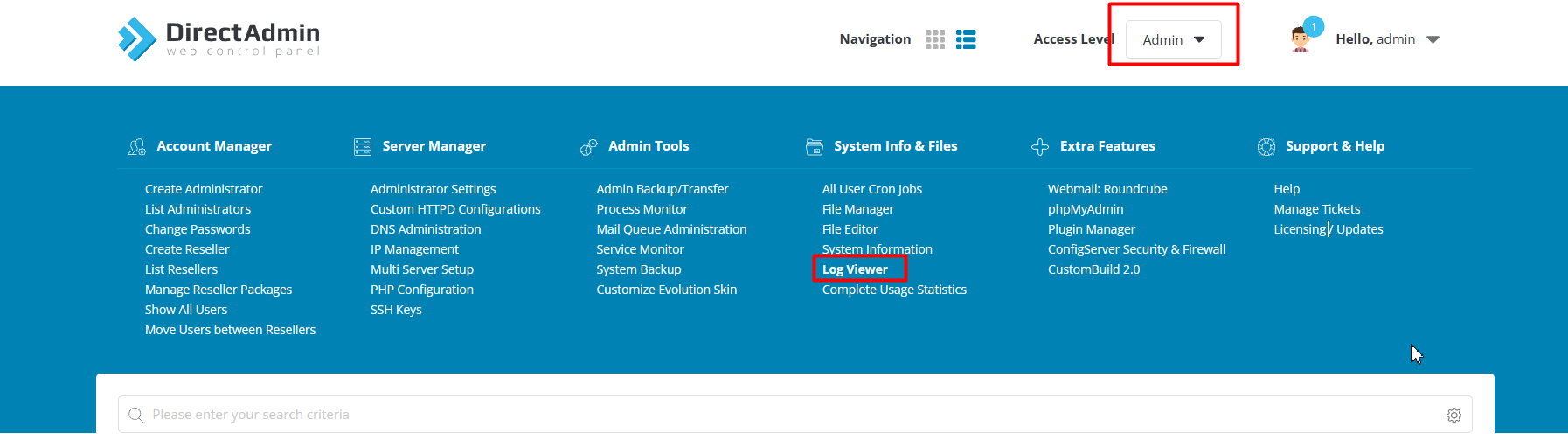Launch phpMyAdmin
The image size is (1568, 434).
click(1086, 209)
